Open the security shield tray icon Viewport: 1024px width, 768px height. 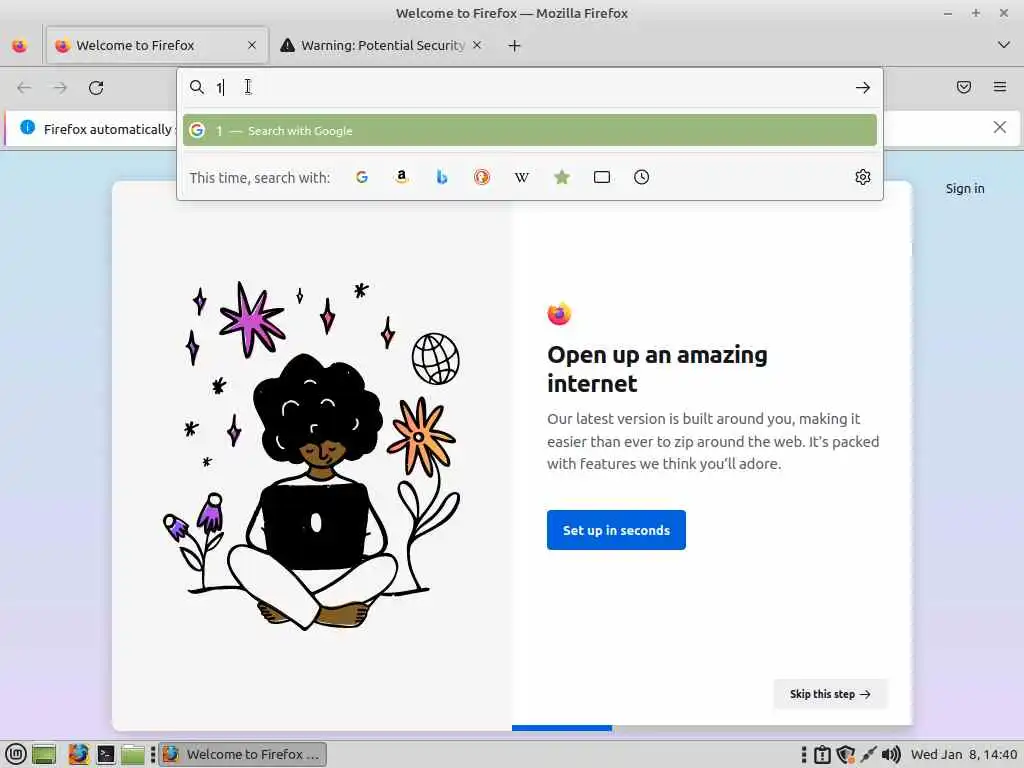tap(846, 754)
